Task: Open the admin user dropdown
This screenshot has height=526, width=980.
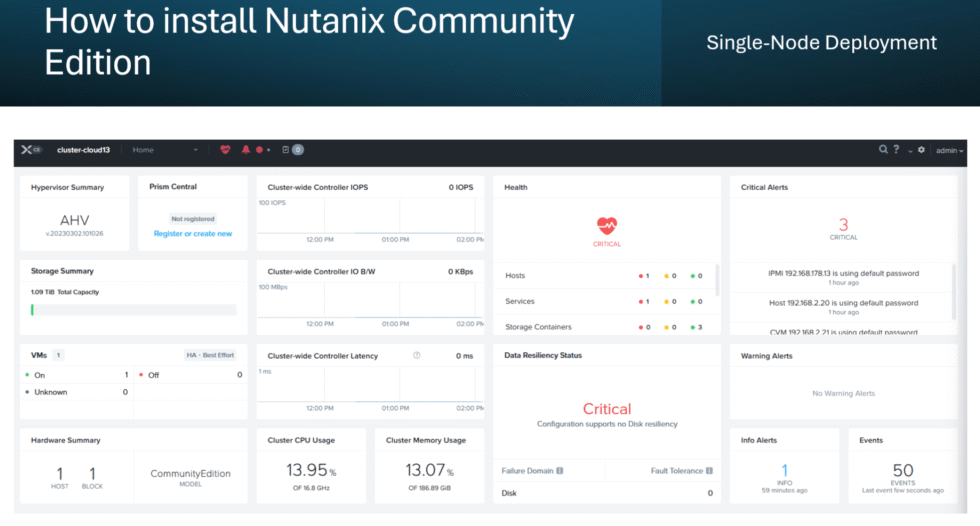Action: tap(949, 151)
